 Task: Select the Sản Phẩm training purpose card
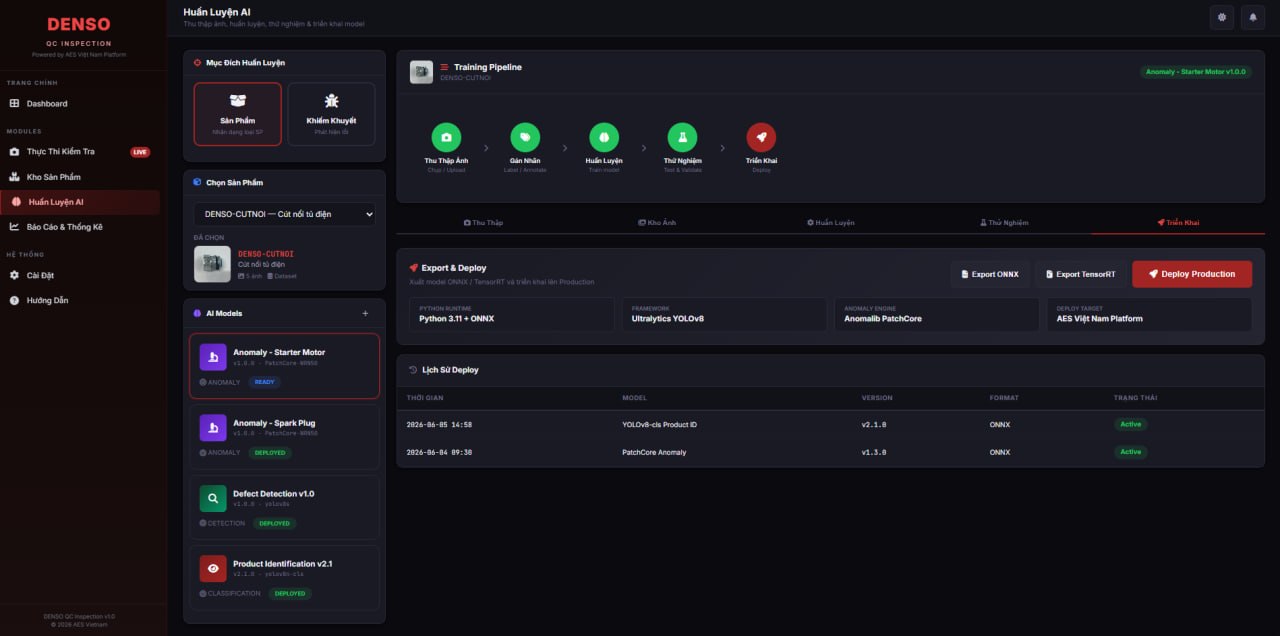[238, 114]
